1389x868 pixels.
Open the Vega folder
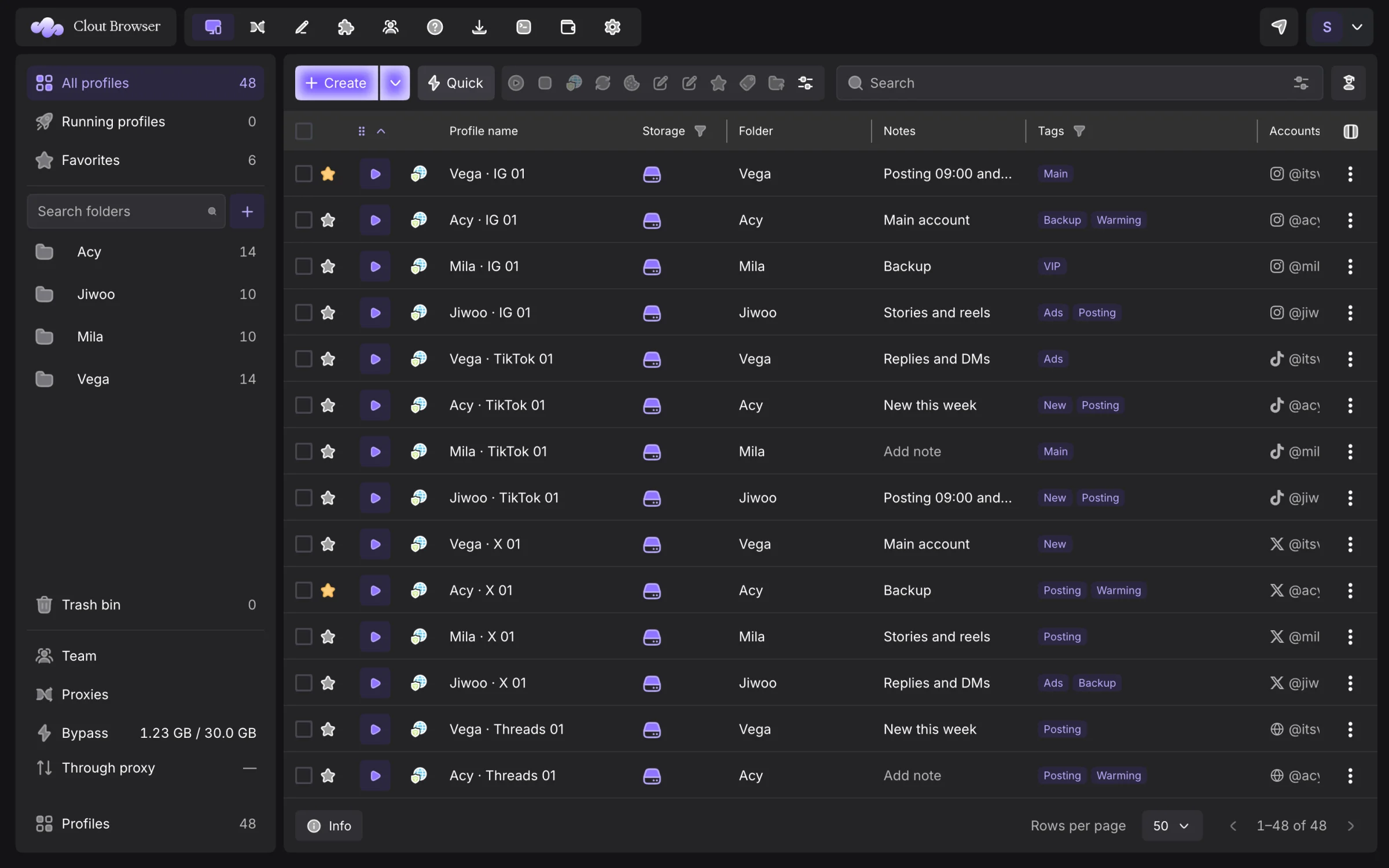pos(145,379)
